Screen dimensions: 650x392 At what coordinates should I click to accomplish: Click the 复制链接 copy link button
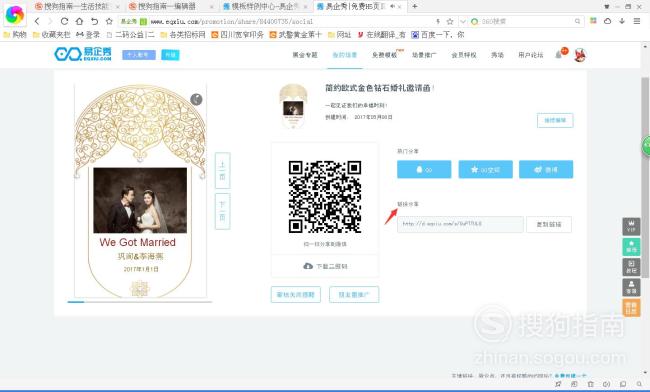pos(549,224)
